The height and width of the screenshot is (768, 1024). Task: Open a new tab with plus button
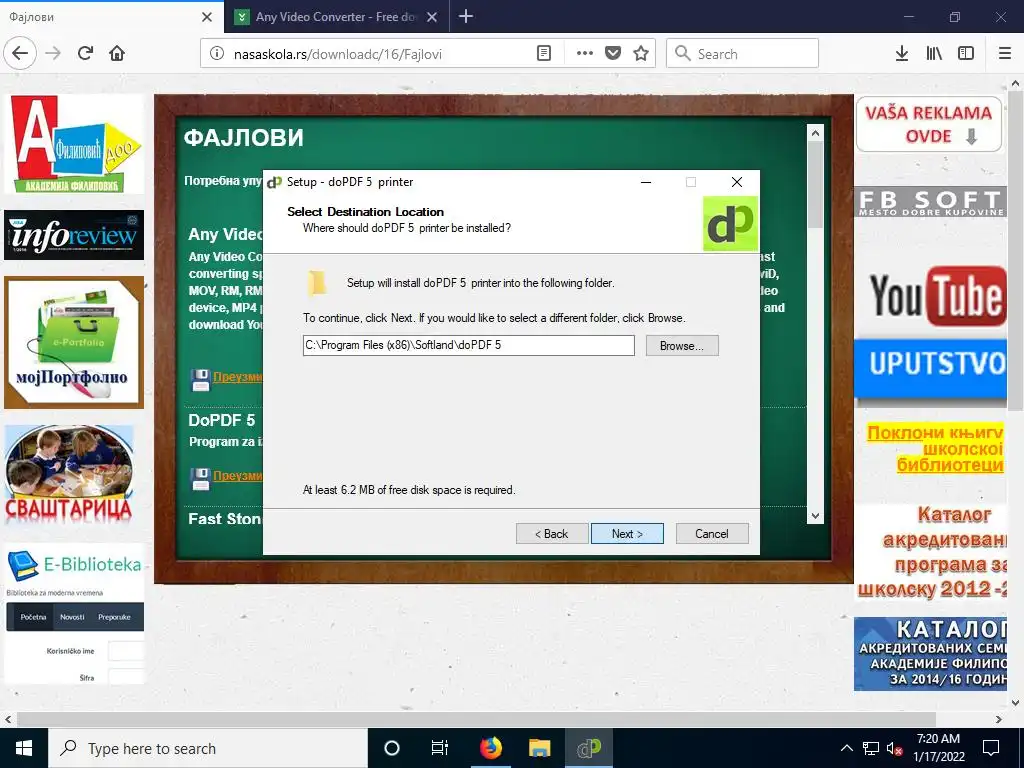click(466, 16)
